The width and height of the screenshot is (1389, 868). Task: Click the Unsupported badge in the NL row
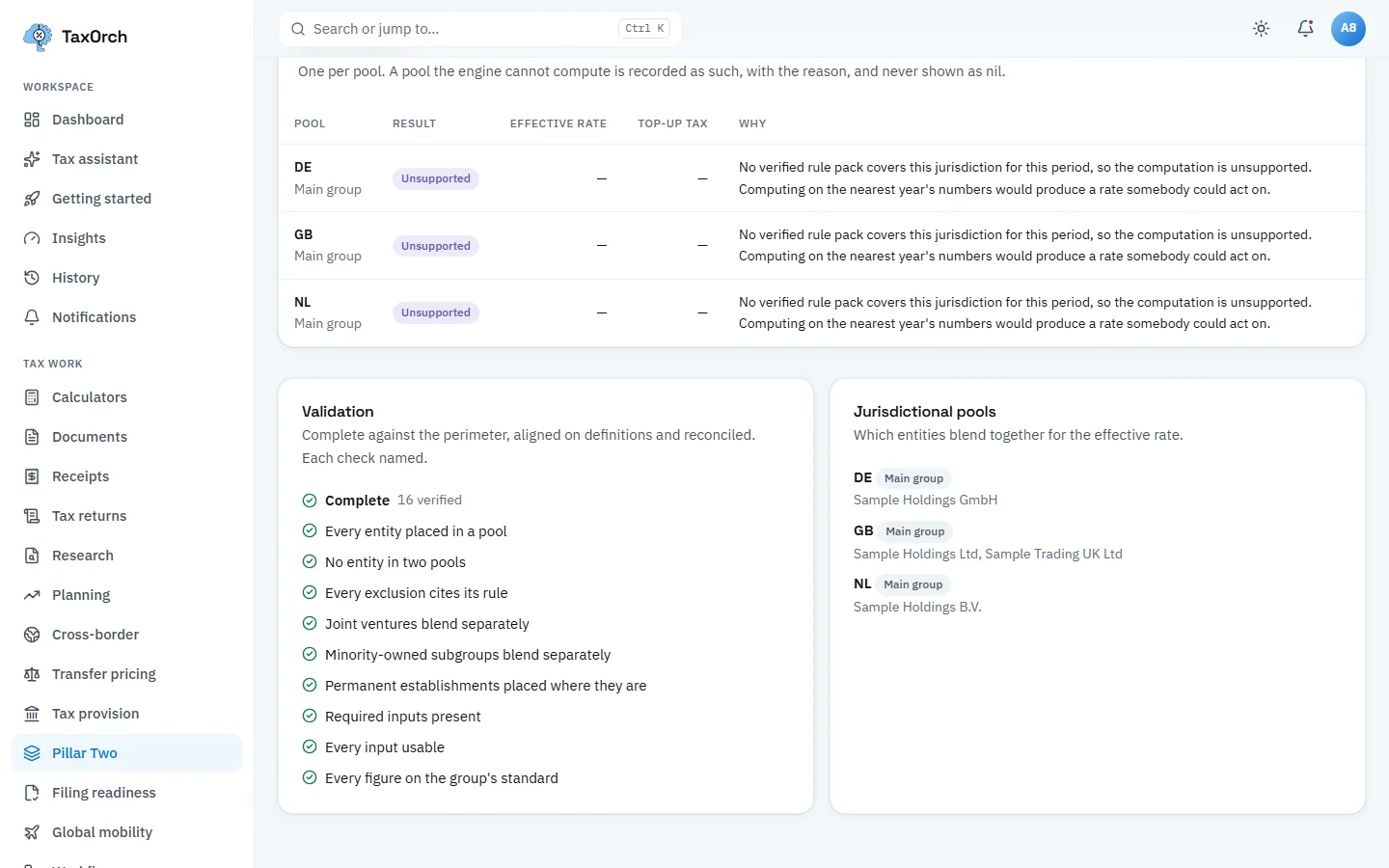(x=436, y=312)
